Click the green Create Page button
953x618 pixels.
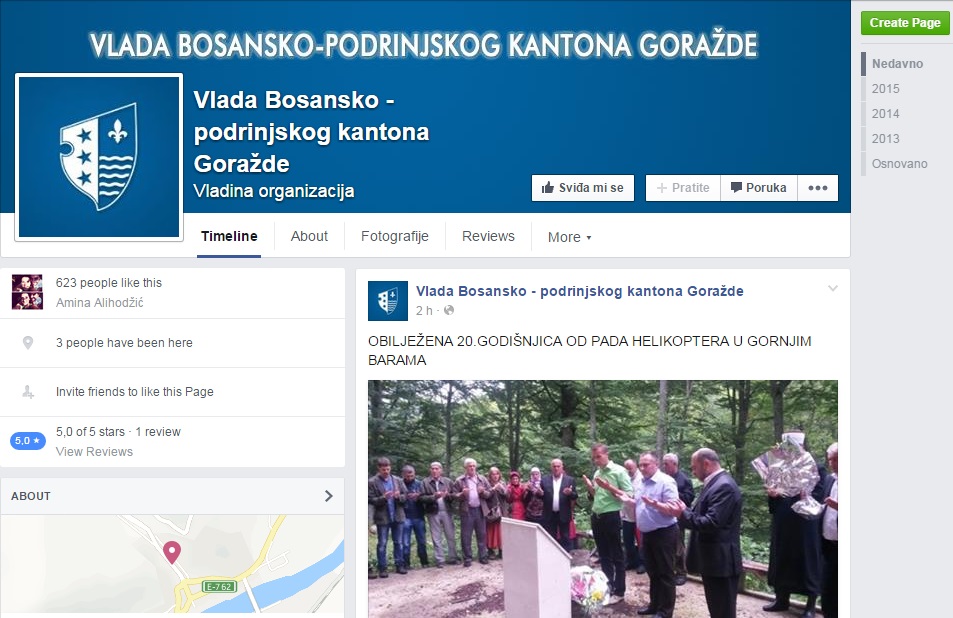click(x=904, y=22)
